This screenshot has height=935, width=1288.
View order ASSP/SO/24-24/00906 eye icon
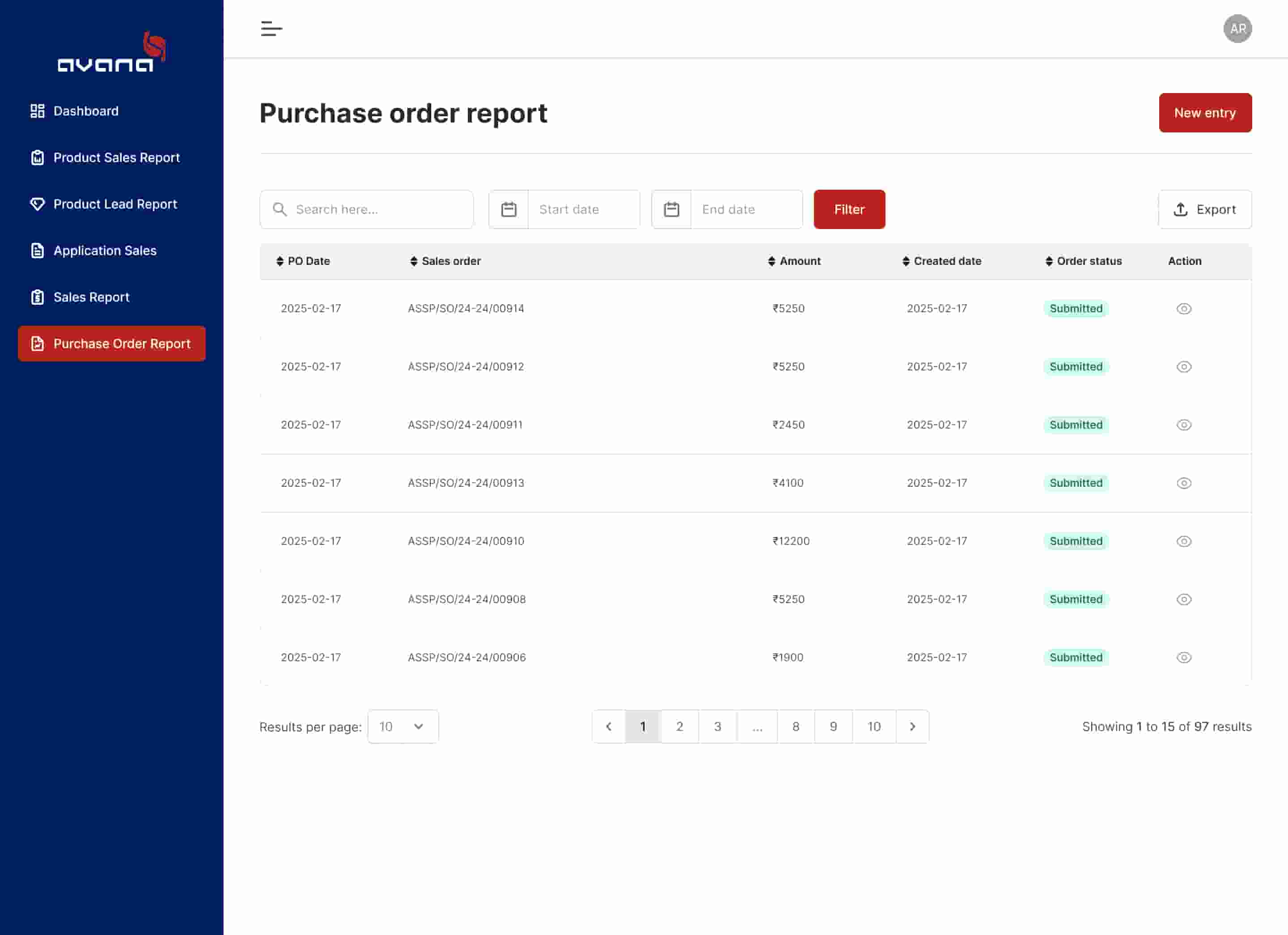click(1183, 657)
